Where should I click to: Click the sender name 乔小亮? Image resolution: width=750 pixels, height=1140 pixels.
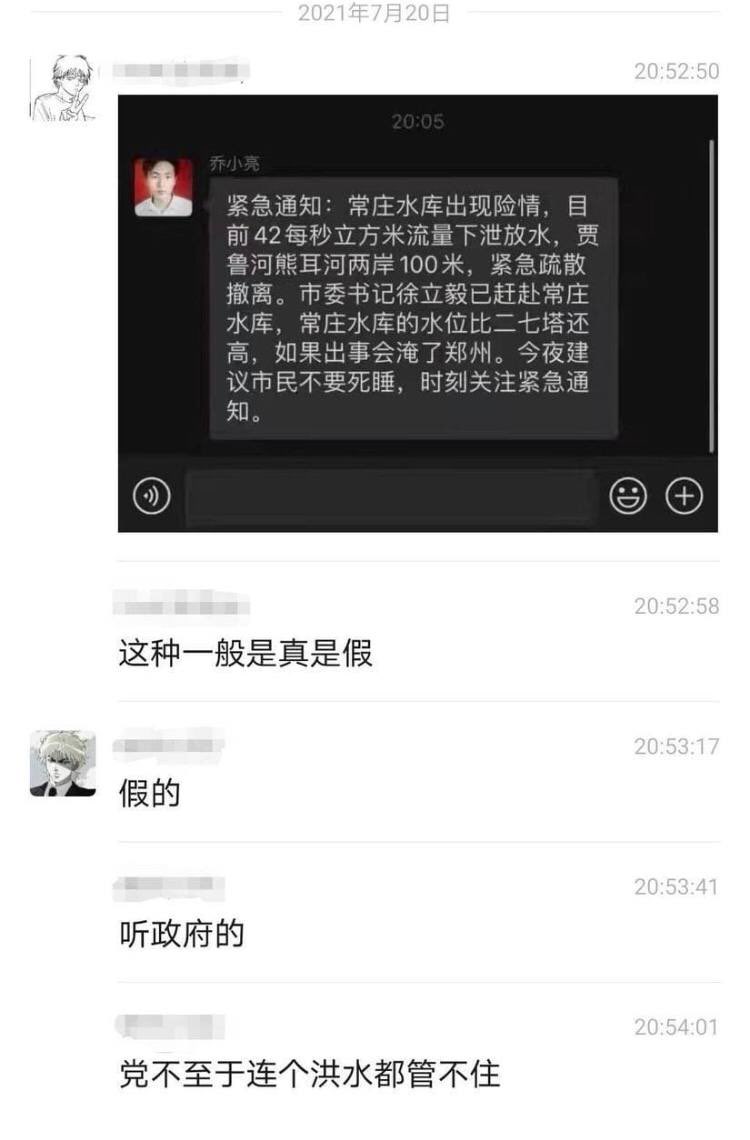(x=235, y=164)
